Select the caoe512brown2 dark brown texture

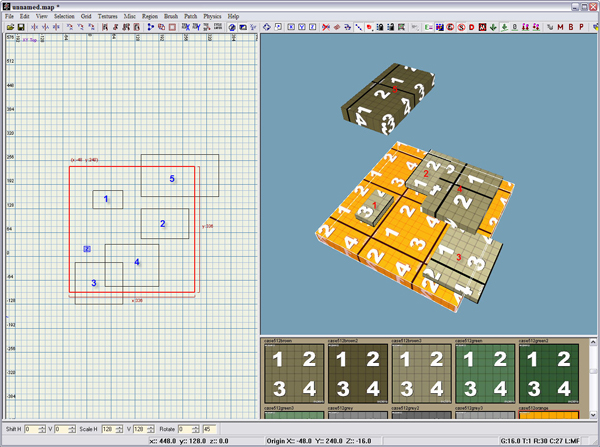[358, 374]
